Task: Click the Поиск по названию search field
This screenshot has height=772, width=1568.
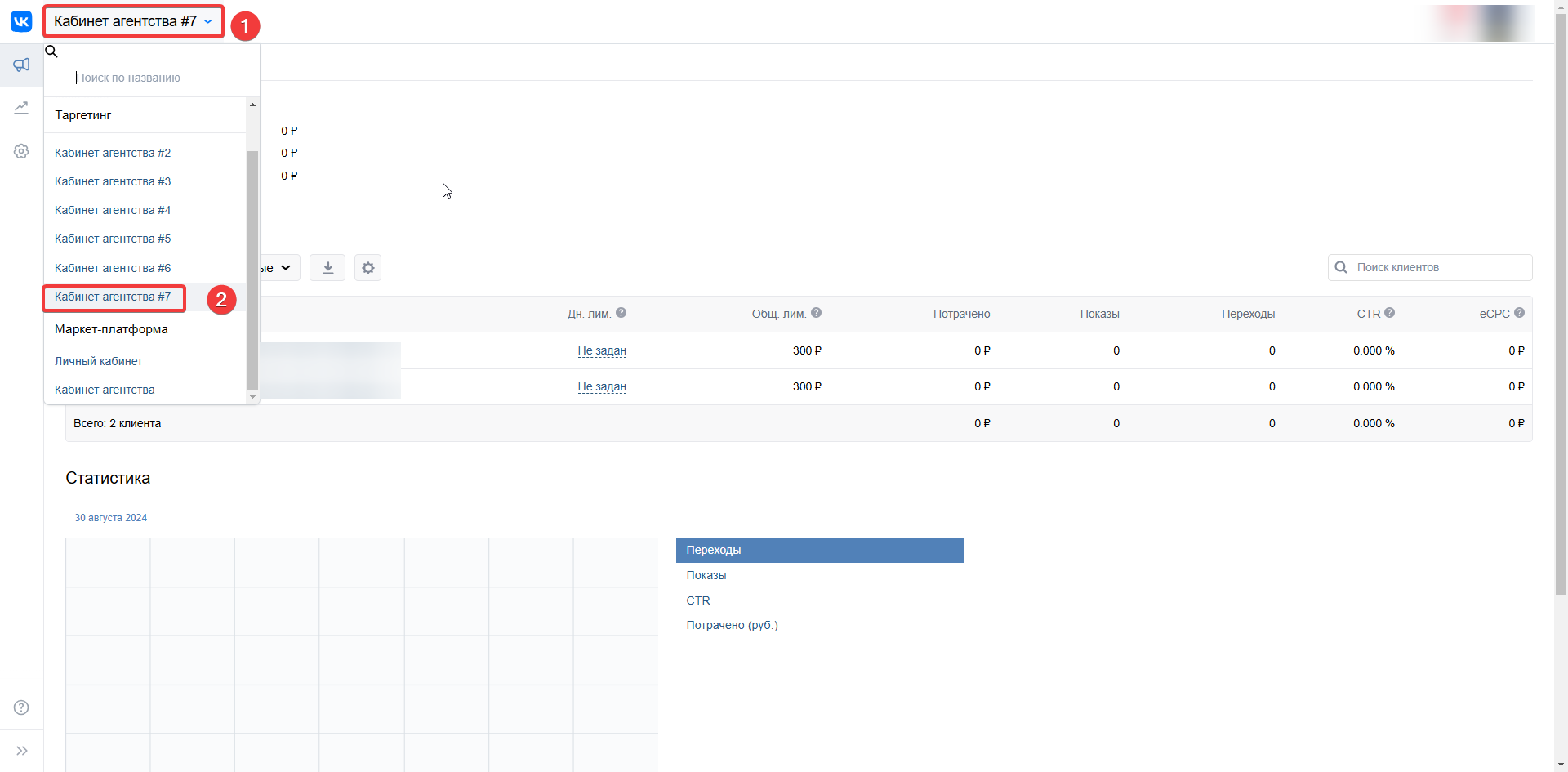Action: (x=152, y=78)
